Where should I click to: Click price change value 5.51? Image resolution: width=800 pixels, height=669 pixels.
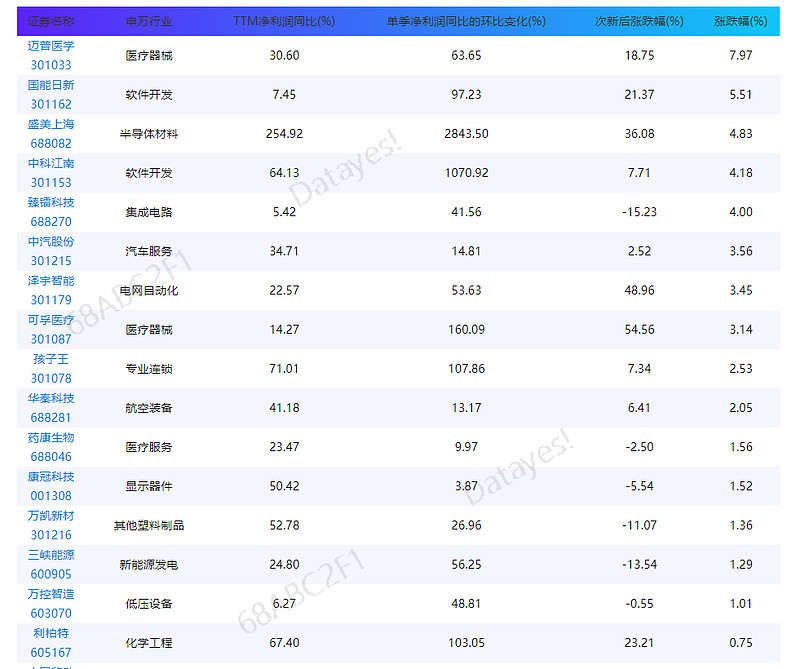click(x=740, y=94)
